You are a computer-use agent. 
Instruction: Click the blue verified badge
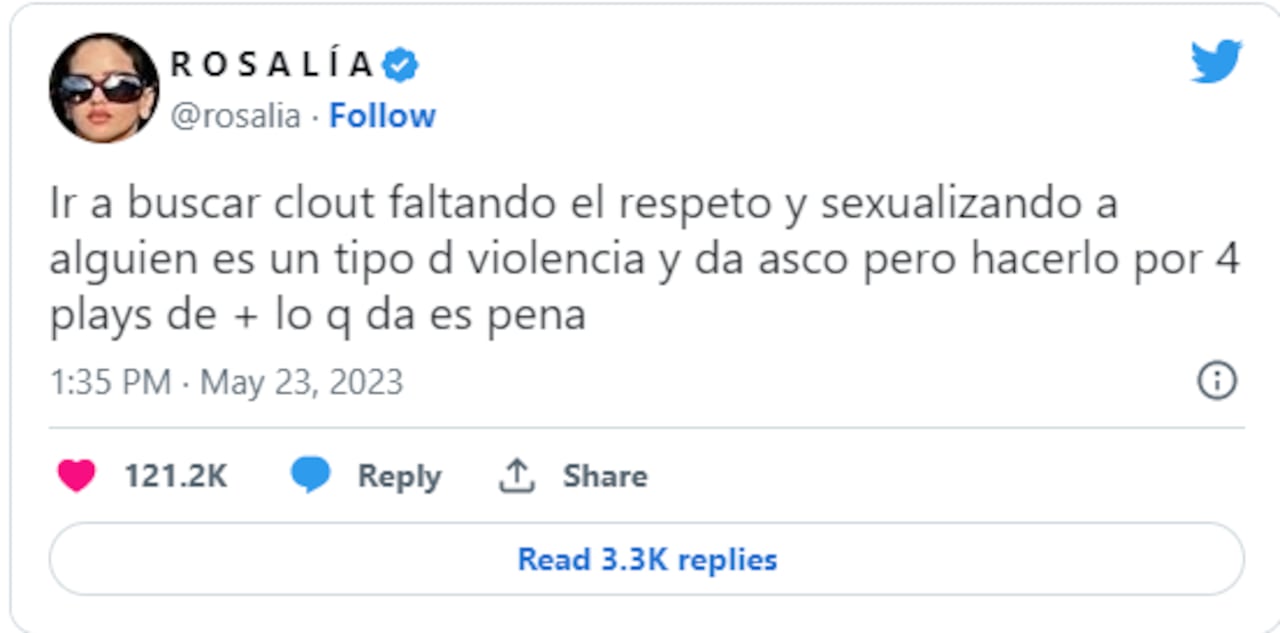401,66
